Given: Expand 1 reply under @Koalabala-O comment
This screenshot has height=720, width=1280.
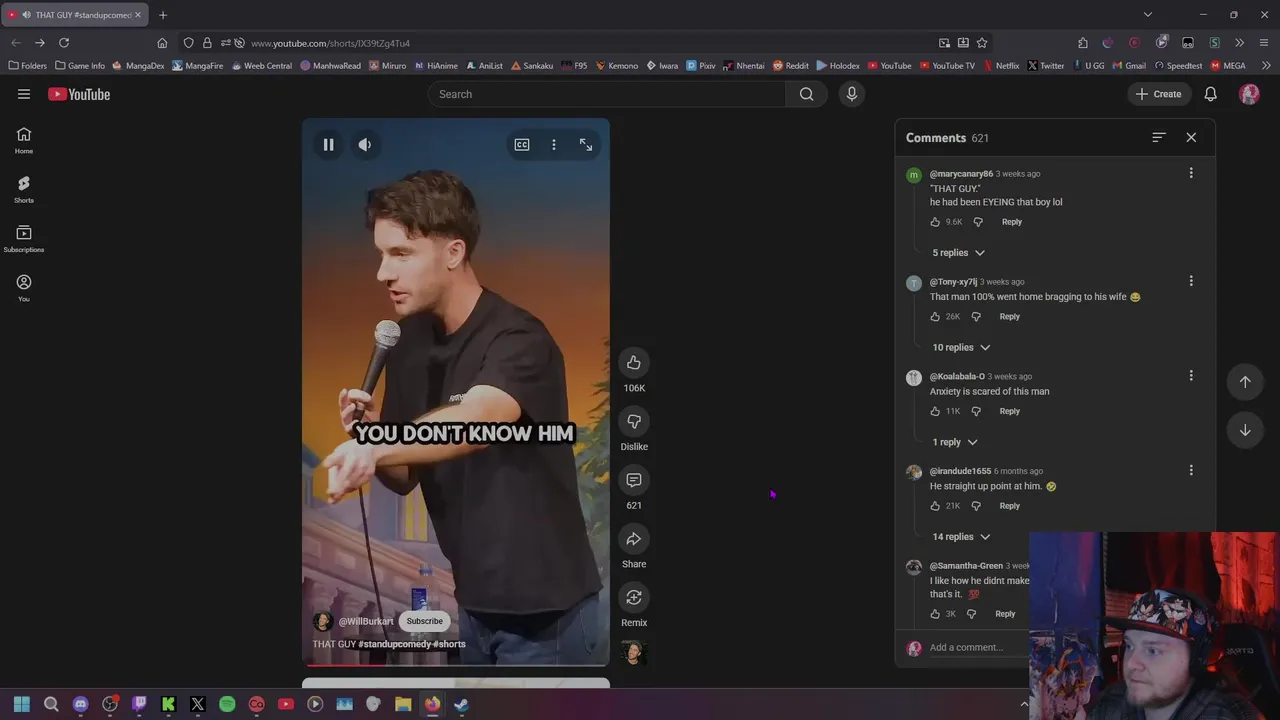Looking at the screenshot, I should [x=955, y=442].
